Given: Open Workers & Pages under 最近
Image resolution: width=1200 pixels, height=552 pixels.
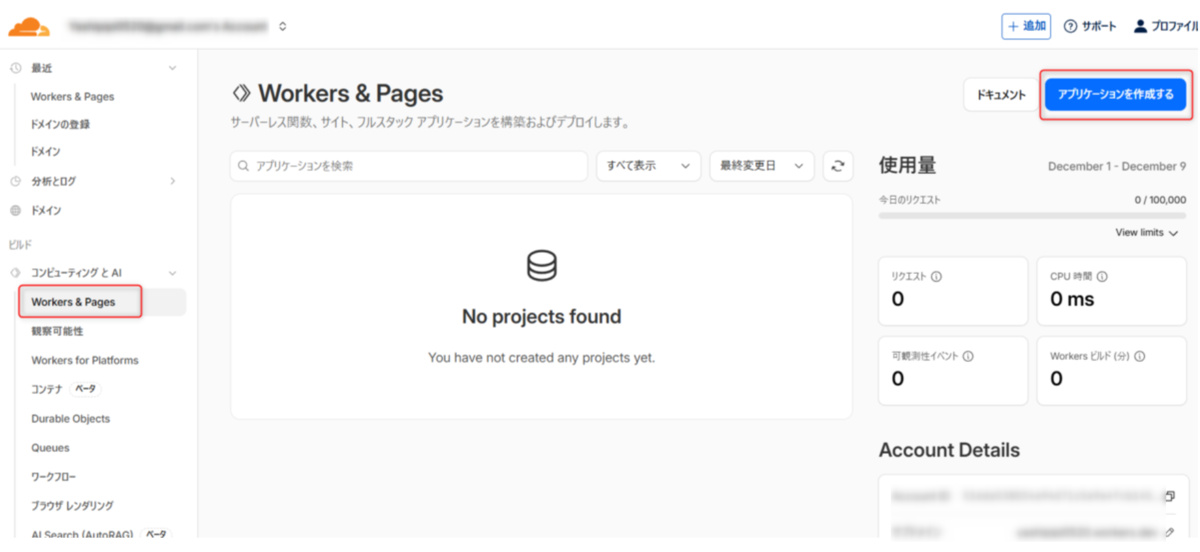Looking at the screenshot, I should [72, 97].
